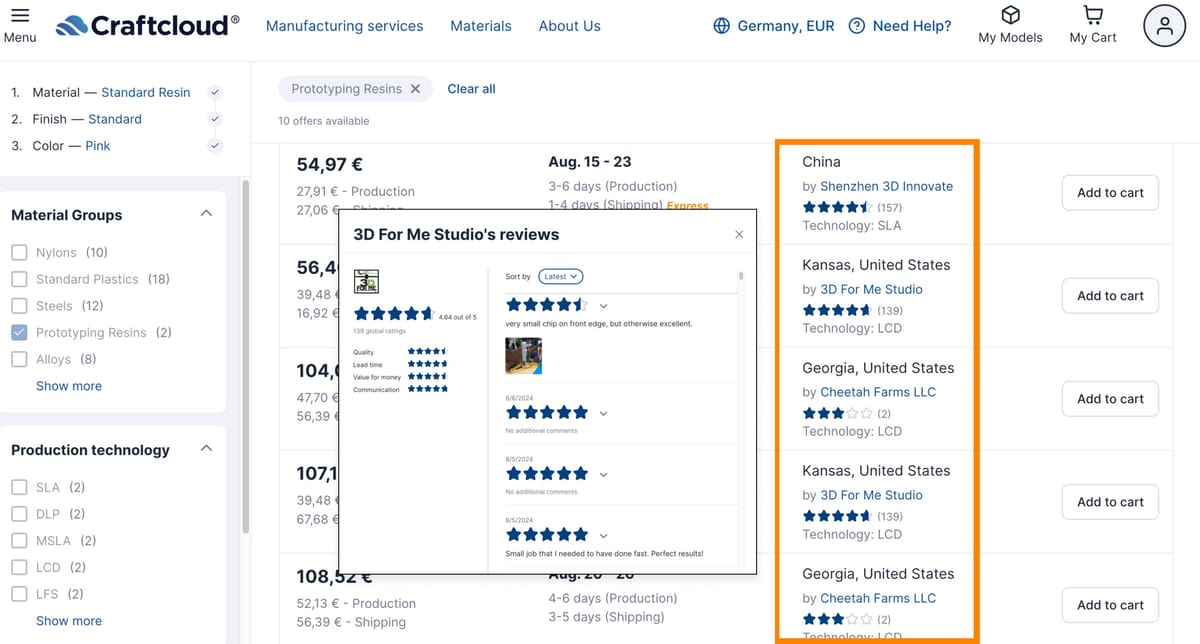Viewport: 1200px width, 644px height.
Task: Show more Production technology options
Action: (x=69, y=621)
